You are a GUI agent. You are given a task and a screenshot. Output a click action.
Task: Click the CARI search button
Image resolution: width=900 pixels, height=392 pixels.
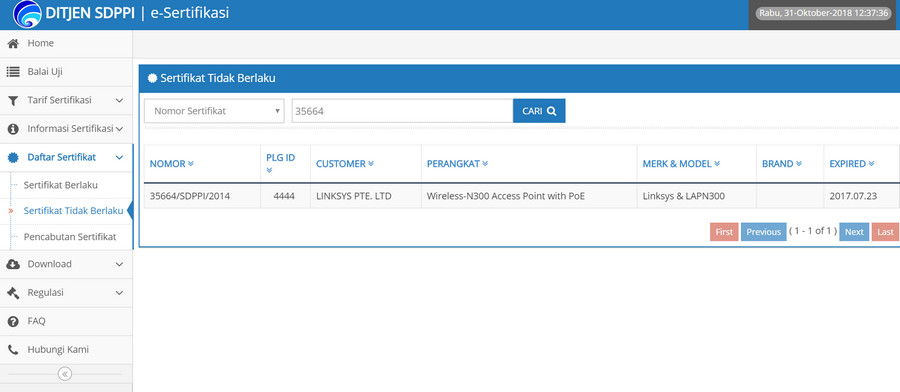(539, 111)
